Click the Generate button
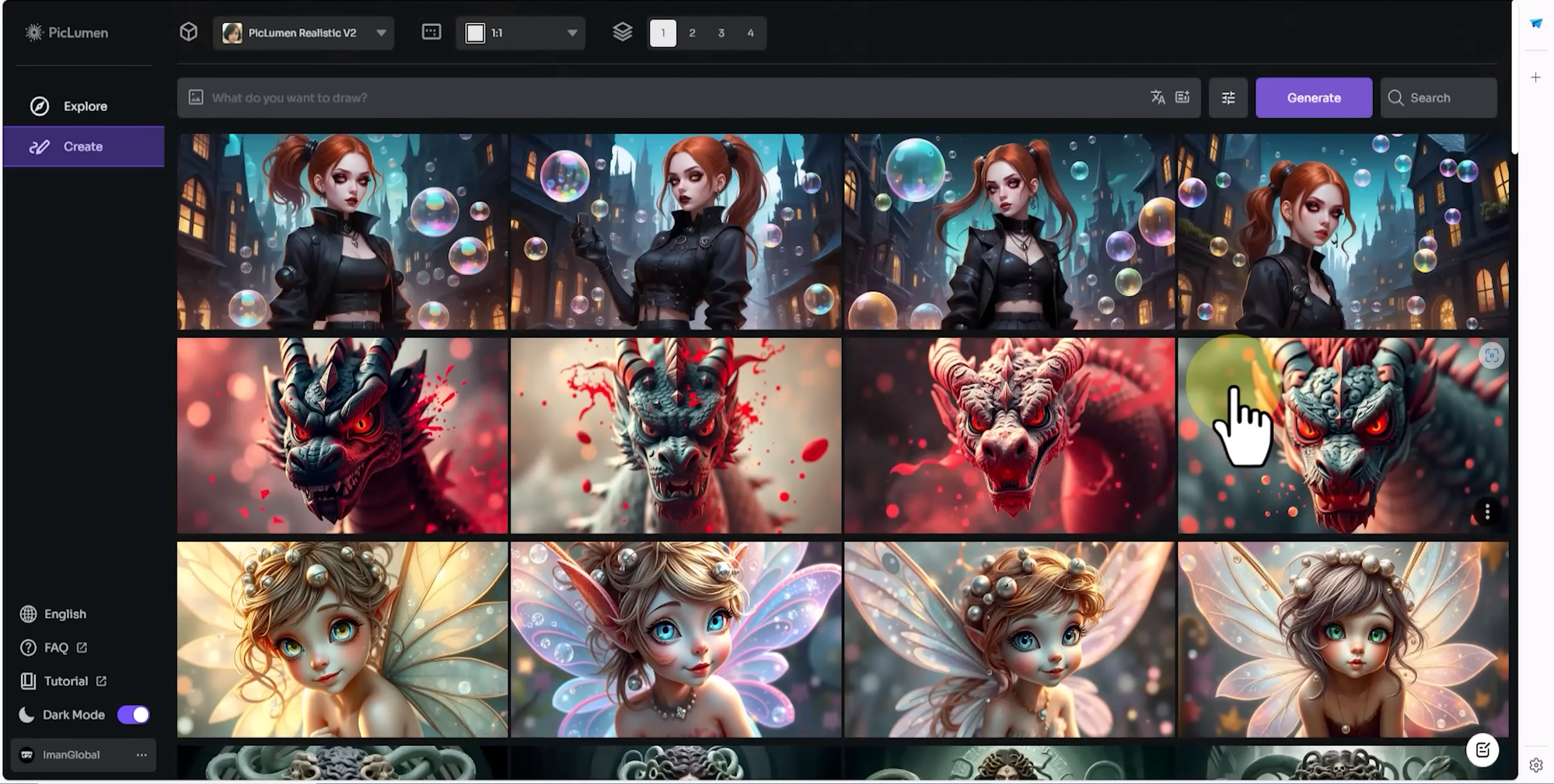1554x784 pixels. coord(1314,98)
